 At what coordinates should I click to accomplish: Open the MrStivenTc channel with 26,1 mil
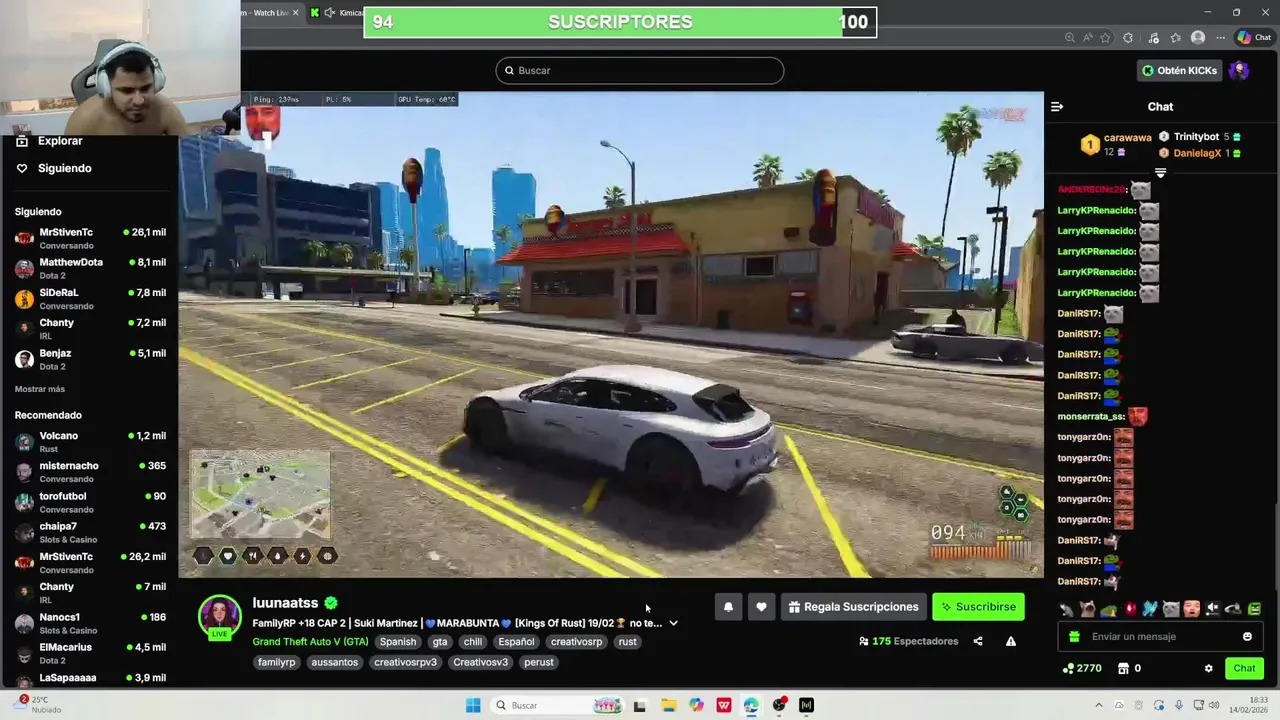pyautogui.click(x=90, y=238)
